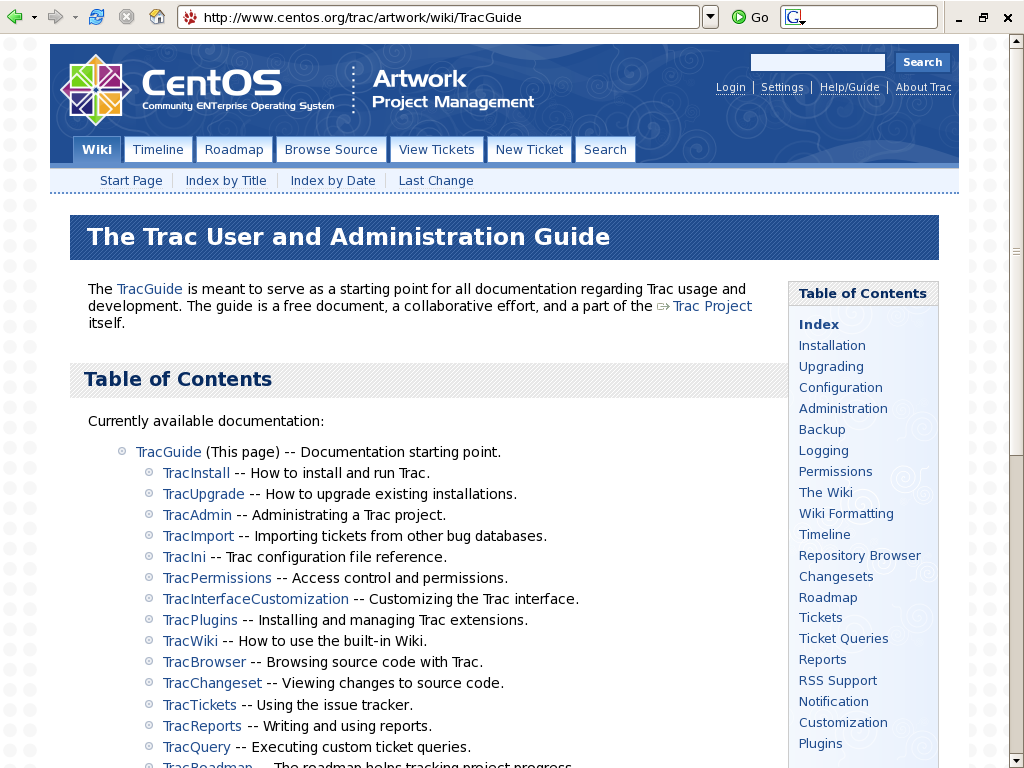Open the TracPermissions link

[217, 578]
